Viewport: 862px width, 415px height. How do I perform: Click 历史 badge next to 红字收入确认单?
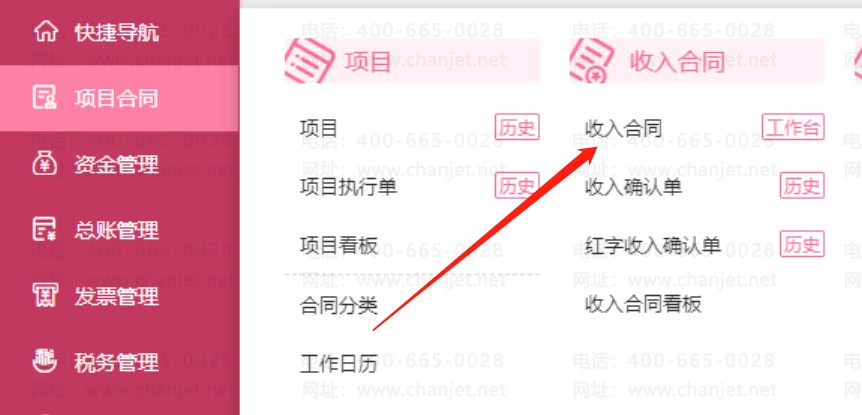click(802, 244)
